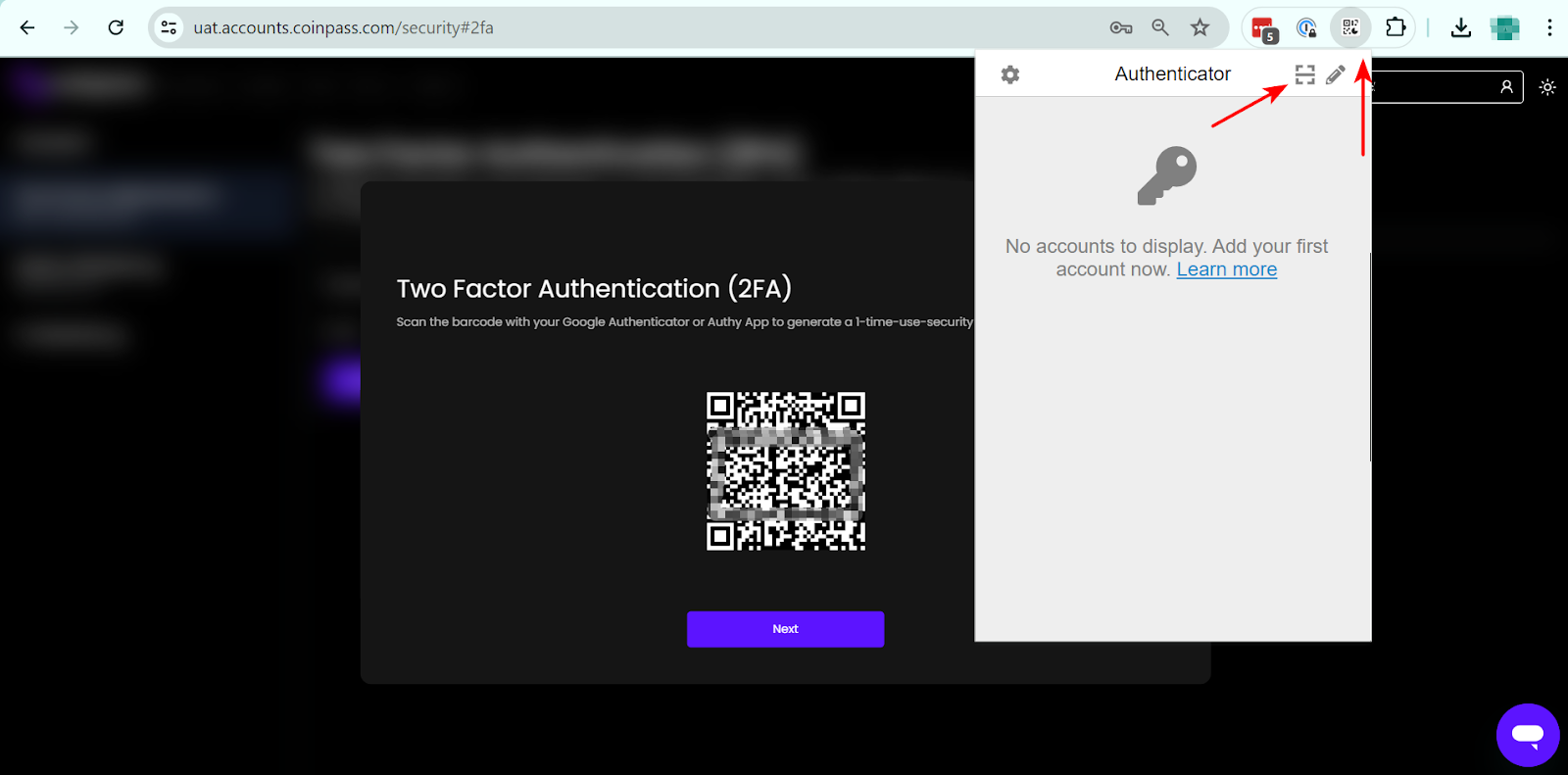Reload the current page
1568x775 pixels.
[116, 27]
